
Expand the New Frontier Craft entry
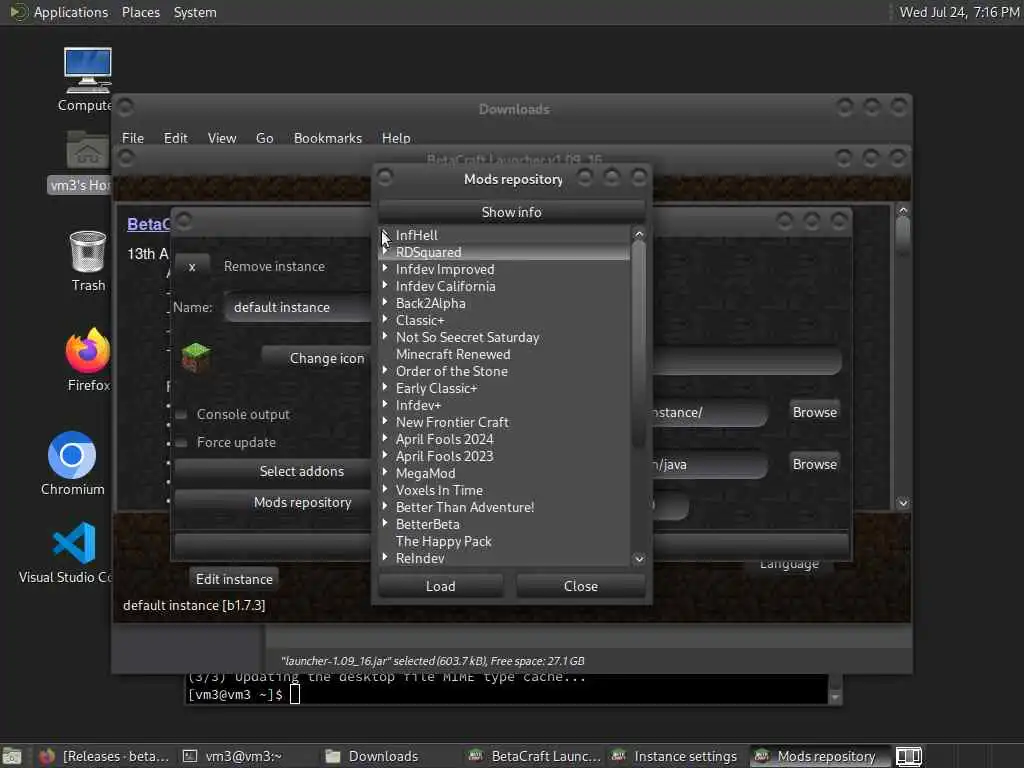pos(385,421)
